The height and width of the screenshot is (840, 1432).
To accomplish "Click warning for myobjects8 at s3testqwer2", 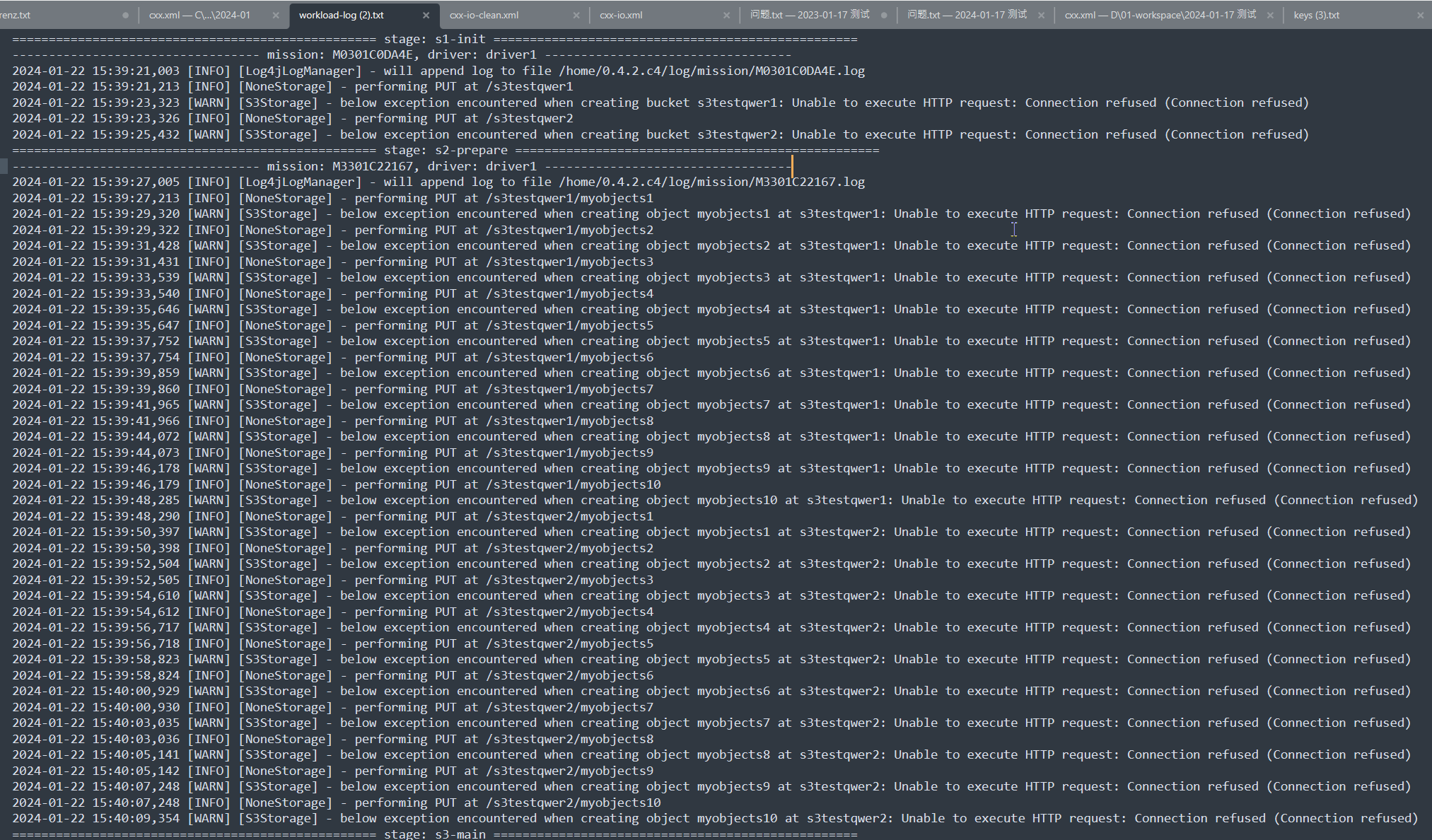I will (711, 754).
